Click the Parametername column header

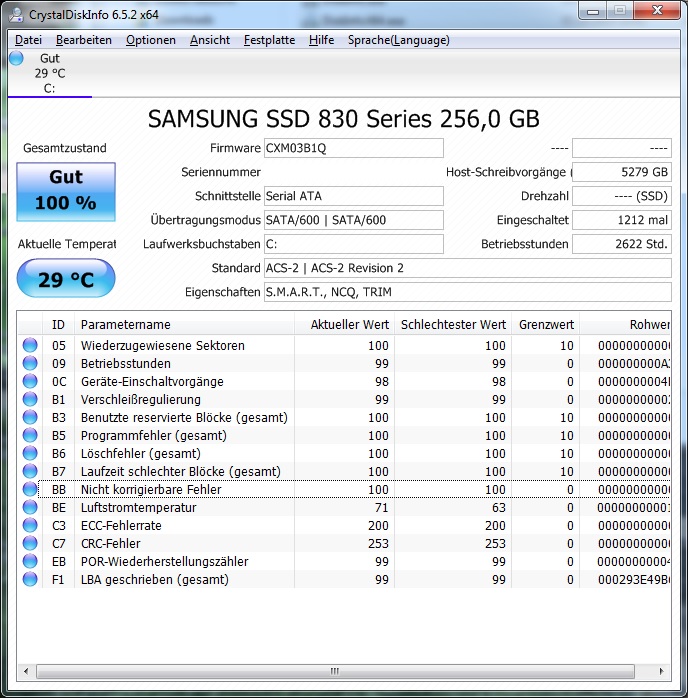(184, 325)
